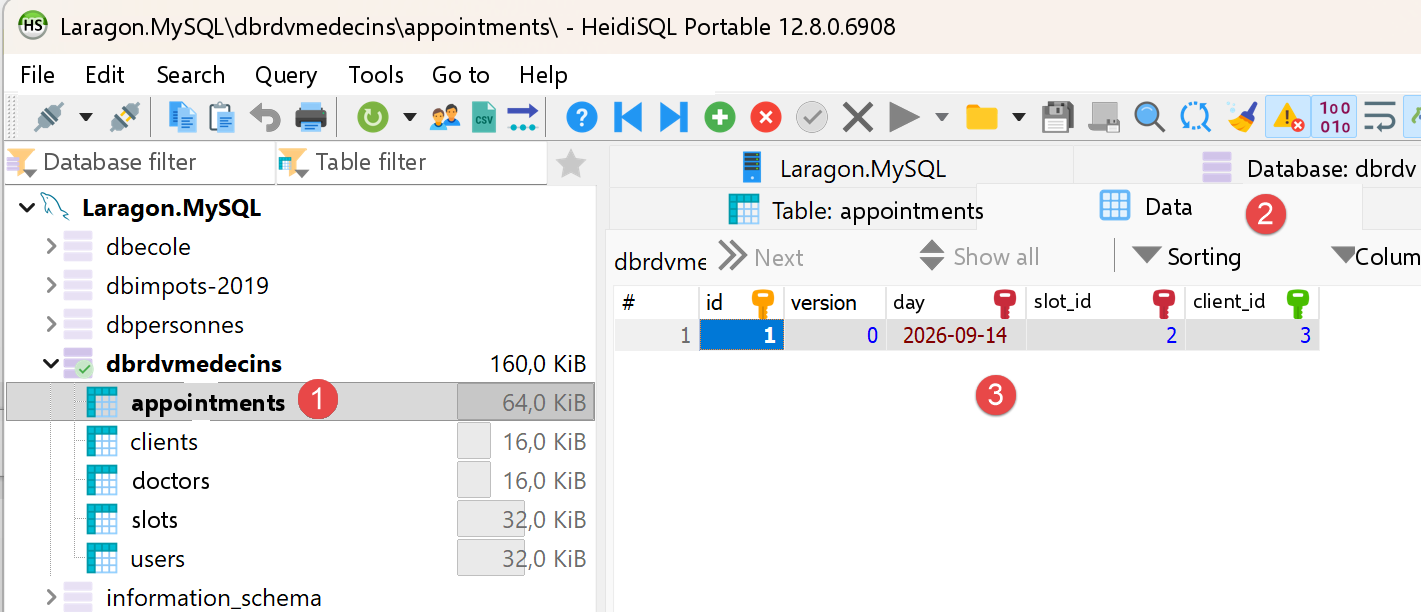Expand the dbecole database node
The height and width of the screenshot is (612, 1421).
coord(51,246)
